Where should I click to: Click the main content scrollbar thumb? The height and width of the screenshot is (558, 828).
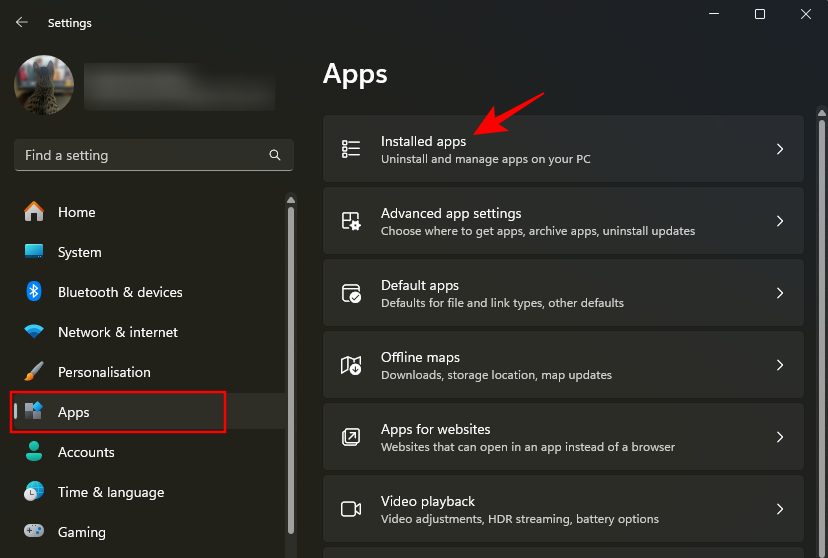tap(822, 338)
